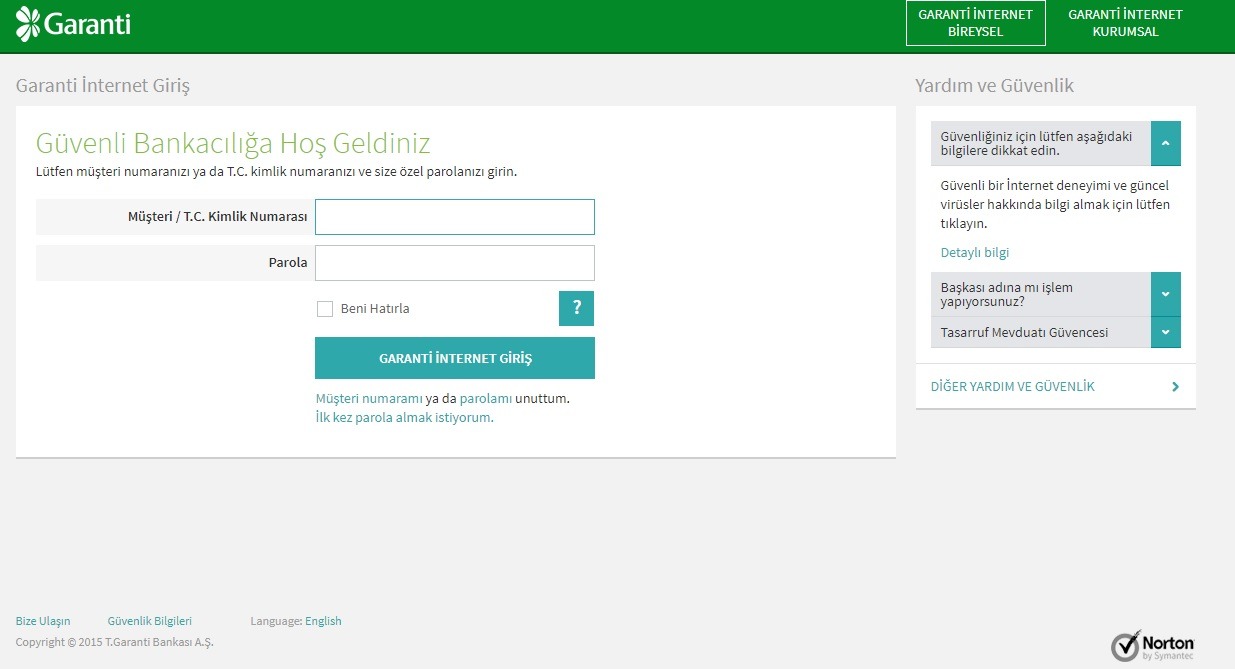The width and height of the screenshot is (1235, 669).
Task: Switch language to English
Action: point(323,621)
